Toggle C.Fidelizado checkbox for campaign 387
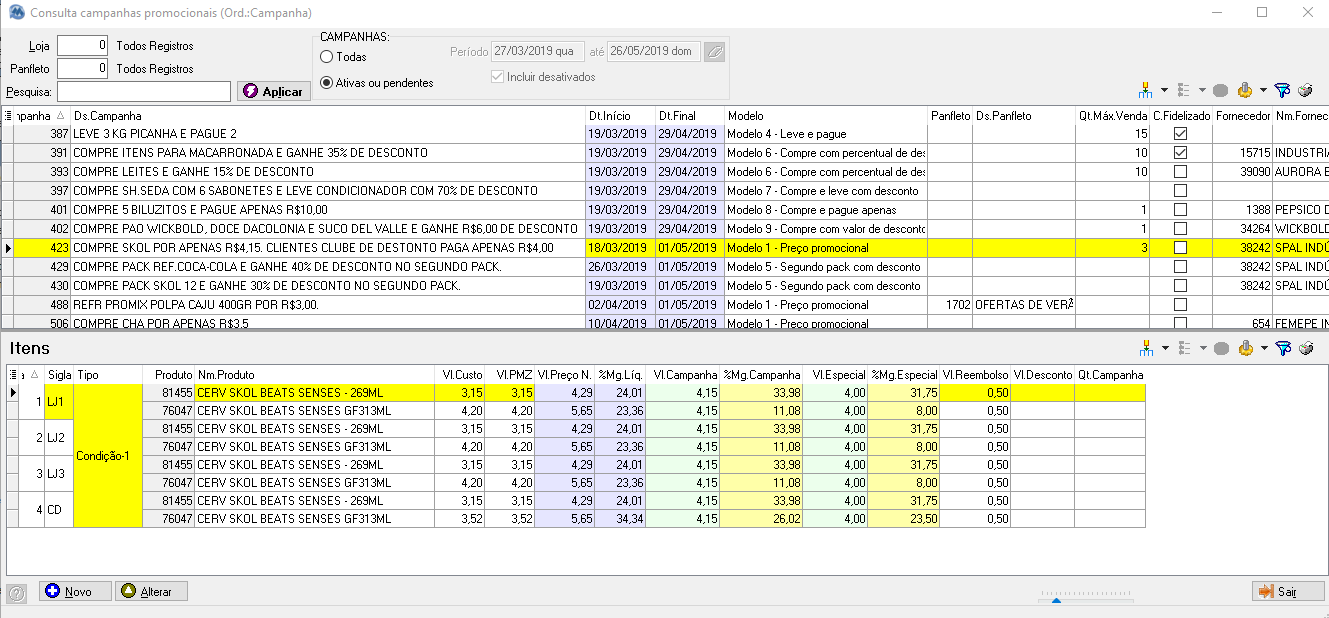The width and height of the screenshot is (1329, 618). pyautogui.click(x=1180, y=134)
